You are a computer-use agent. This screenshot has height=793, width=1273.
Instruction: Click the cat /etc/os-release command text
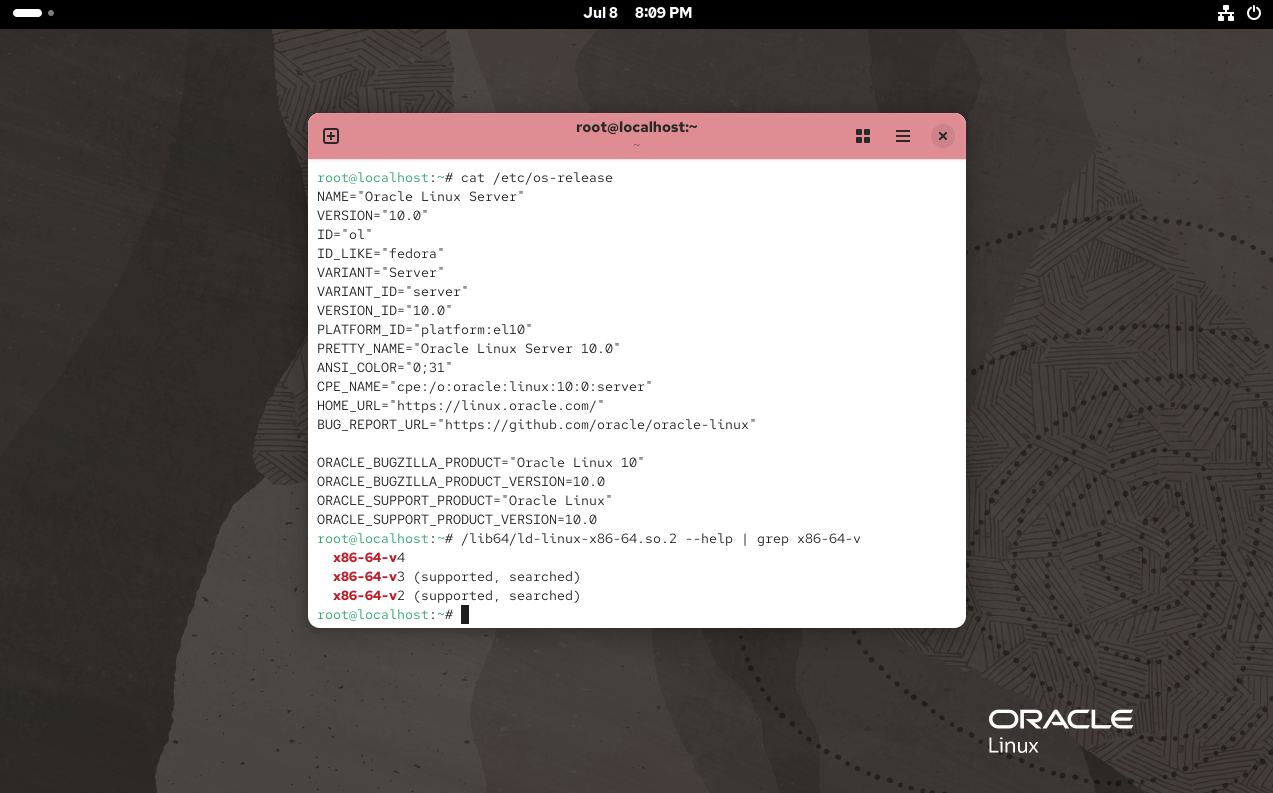coord(537,178)
